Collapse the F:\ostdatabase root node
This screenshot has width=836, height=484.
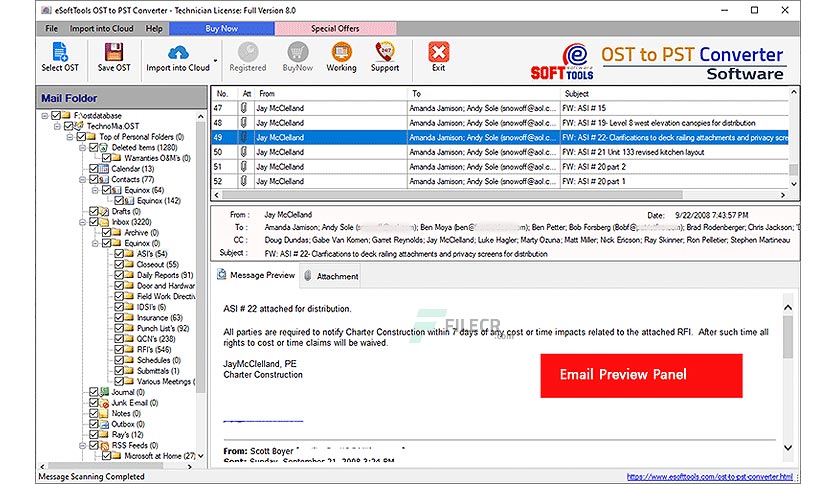click(x=45, y=115)
